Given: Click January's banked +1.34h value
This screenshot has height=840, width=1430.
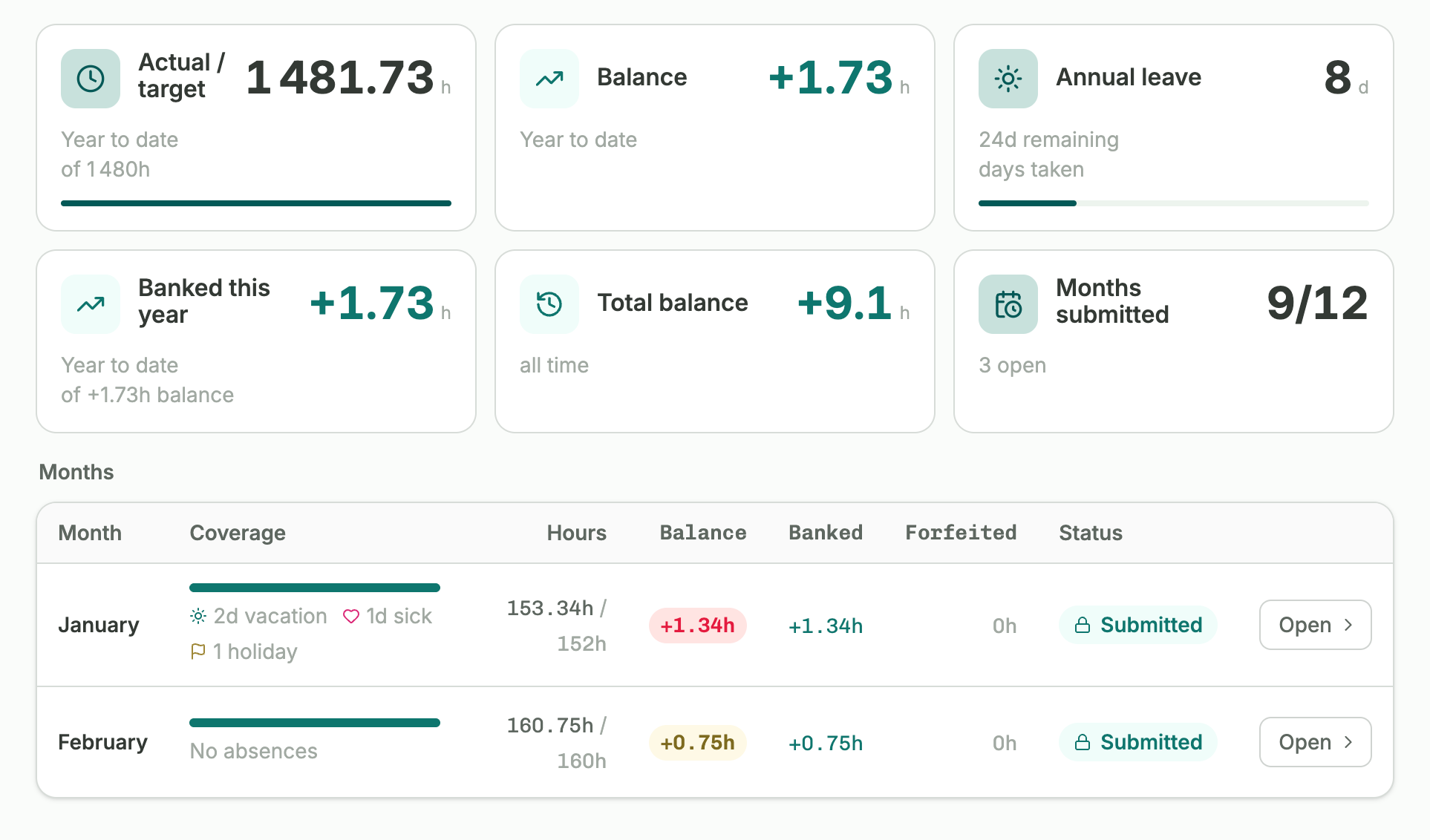Looking at the screenshot, I should tap(826, 626).
